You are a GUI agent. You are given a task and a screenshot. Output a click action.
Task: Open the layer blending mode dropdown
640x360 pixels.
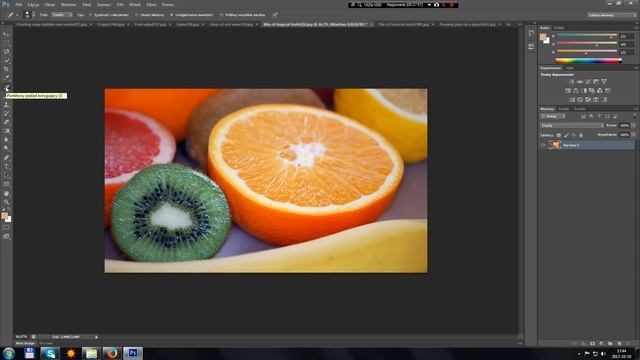(572, 126)
